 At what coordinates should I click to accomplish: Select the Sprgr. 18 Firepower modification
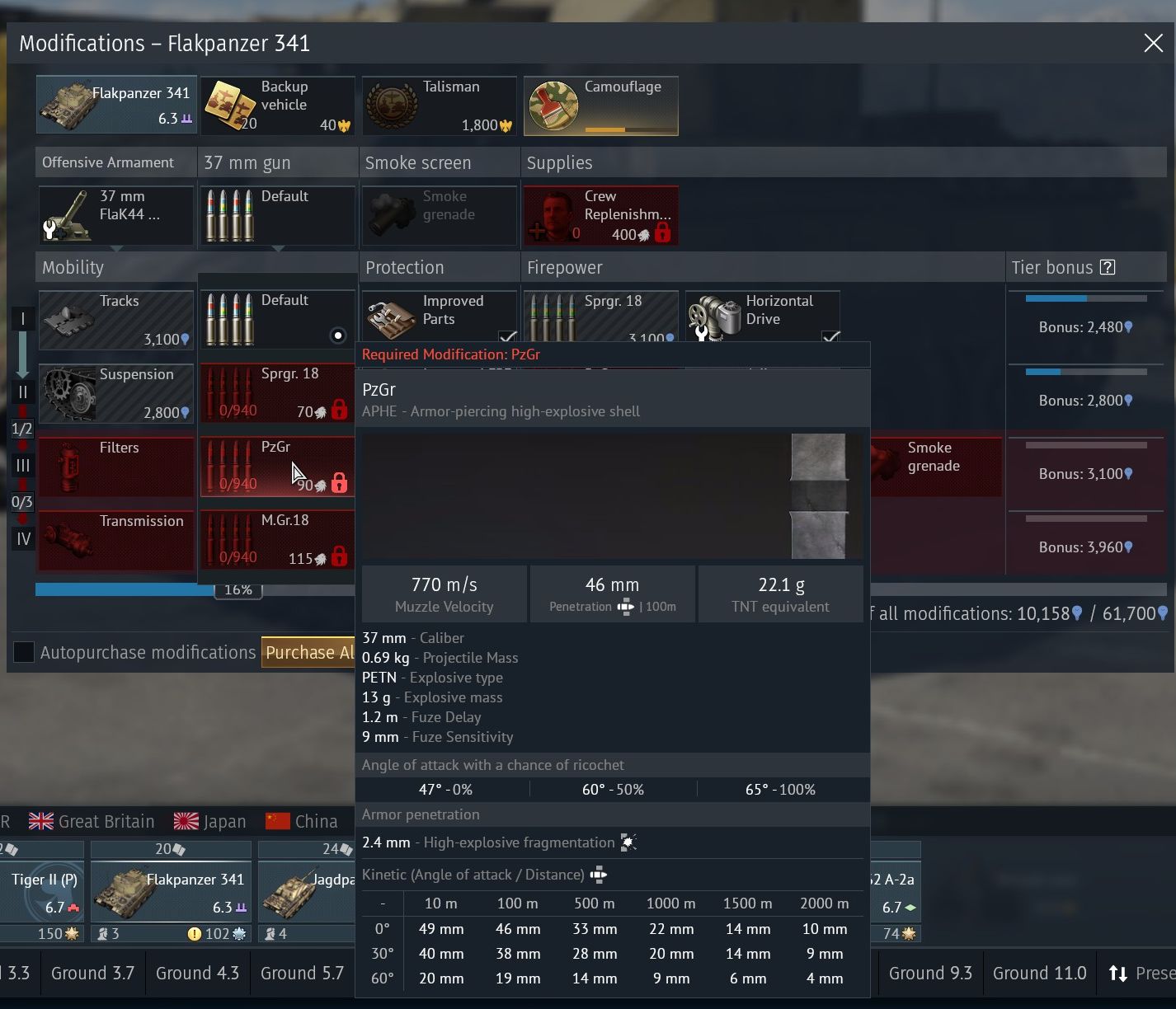click(x=601, y=317)
